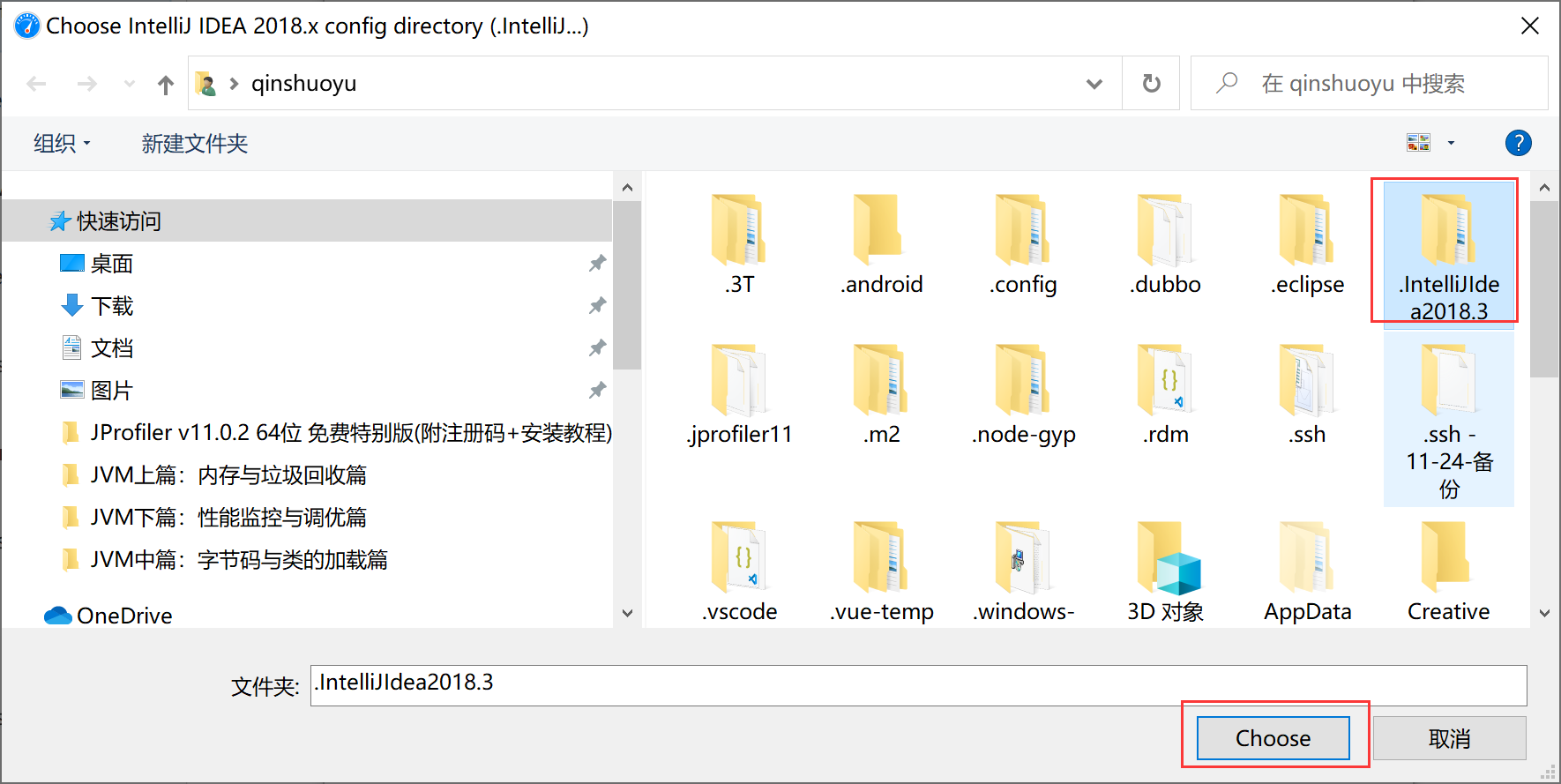Select the .node-gyp folder
Screen dimensions: 1561x784
pyautogui.click(x=1023, y=393)
